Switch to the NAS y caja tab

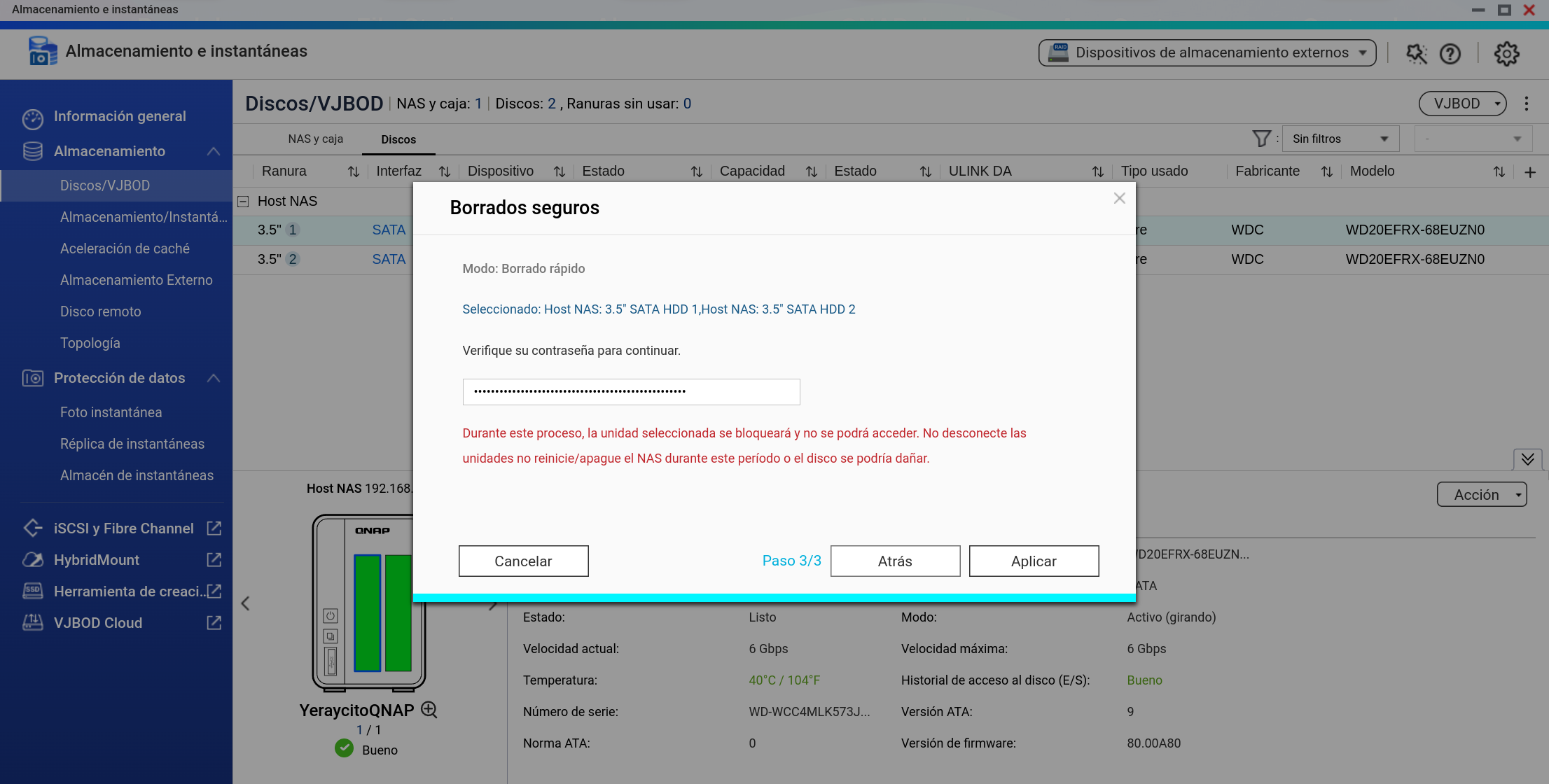[315, 139]
